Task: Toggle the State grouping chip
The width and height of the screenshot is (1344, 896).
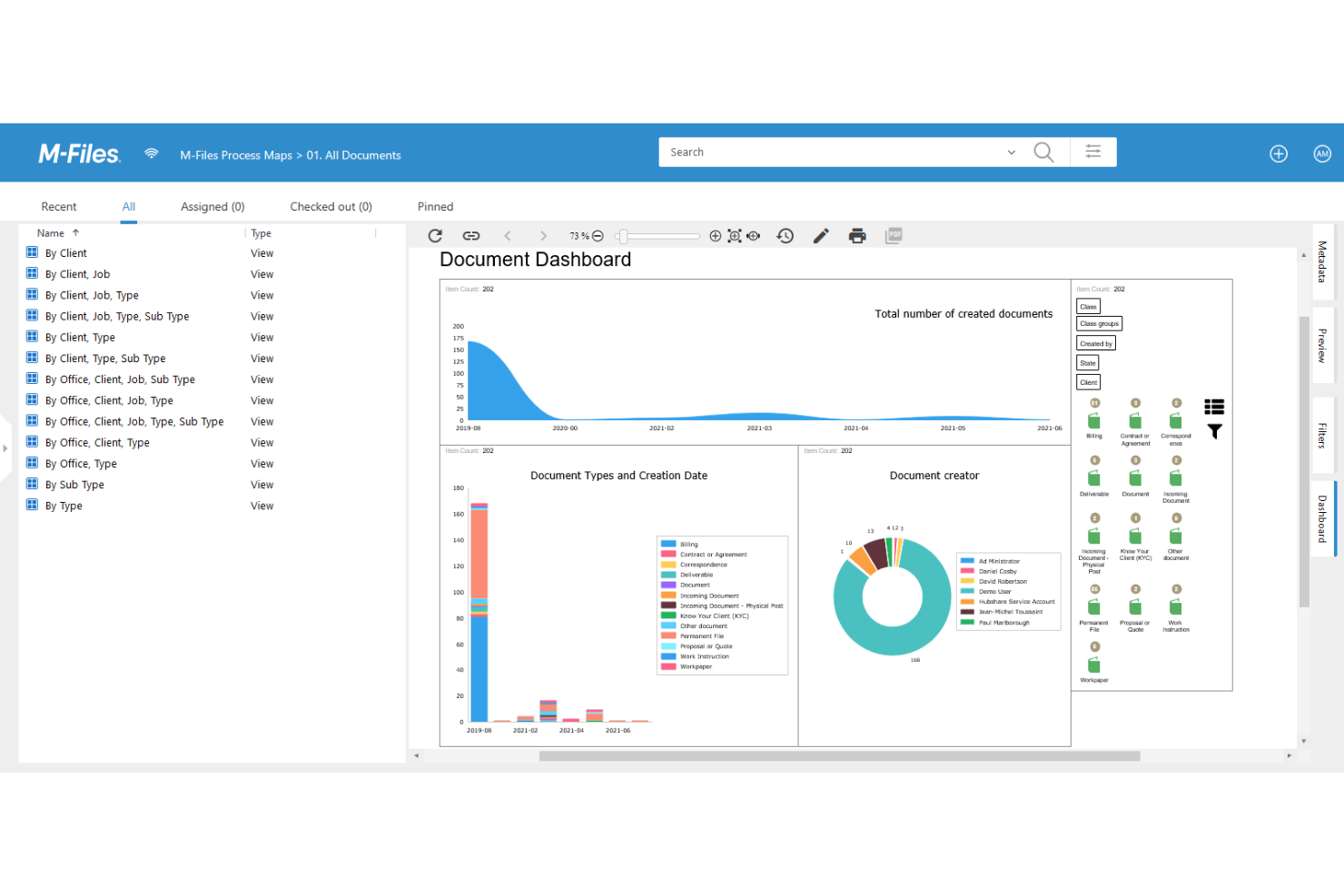Action: click(x=1087, y=362)
